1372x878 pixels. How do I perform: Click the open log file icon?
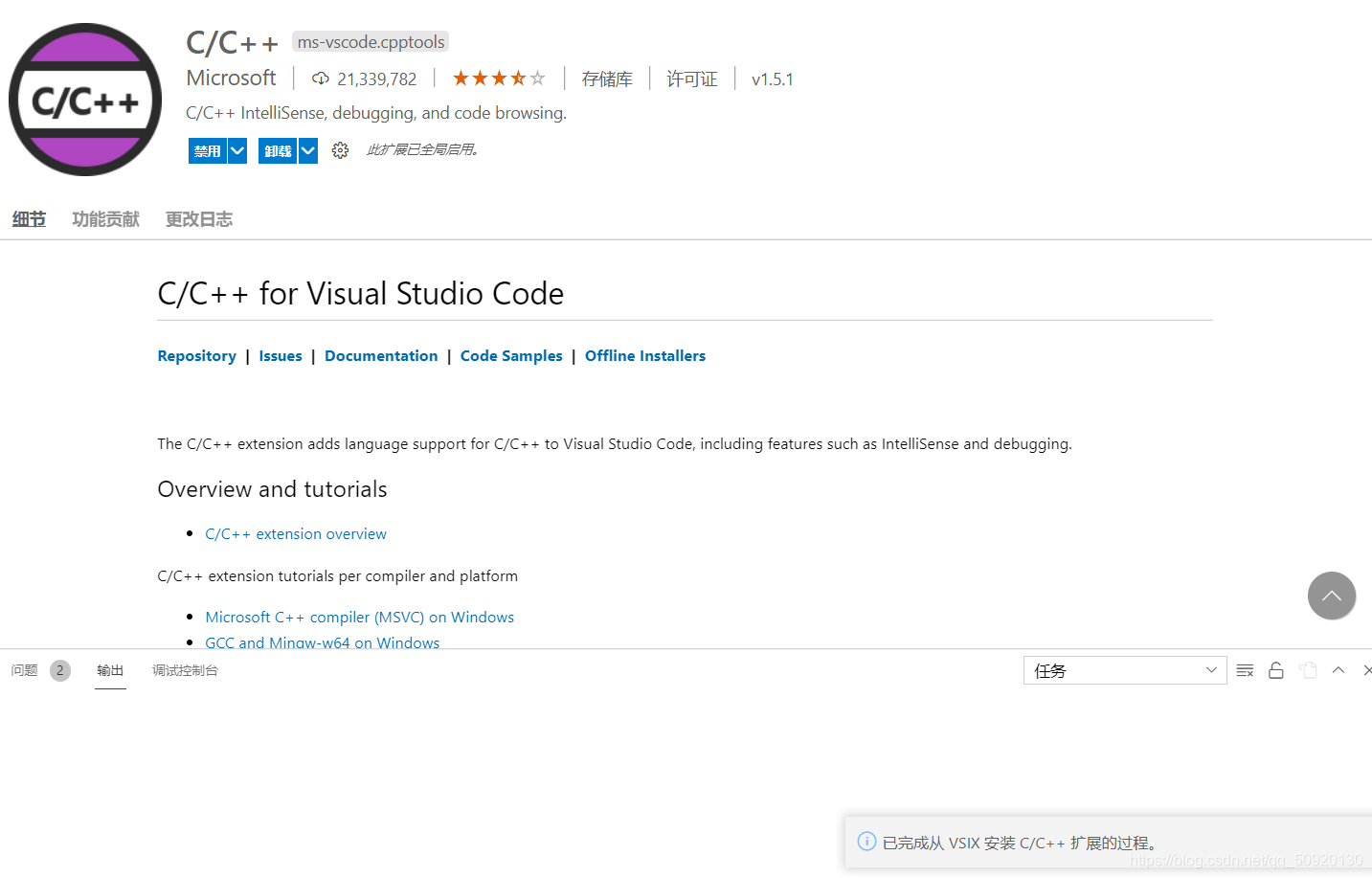(1308, 670)
